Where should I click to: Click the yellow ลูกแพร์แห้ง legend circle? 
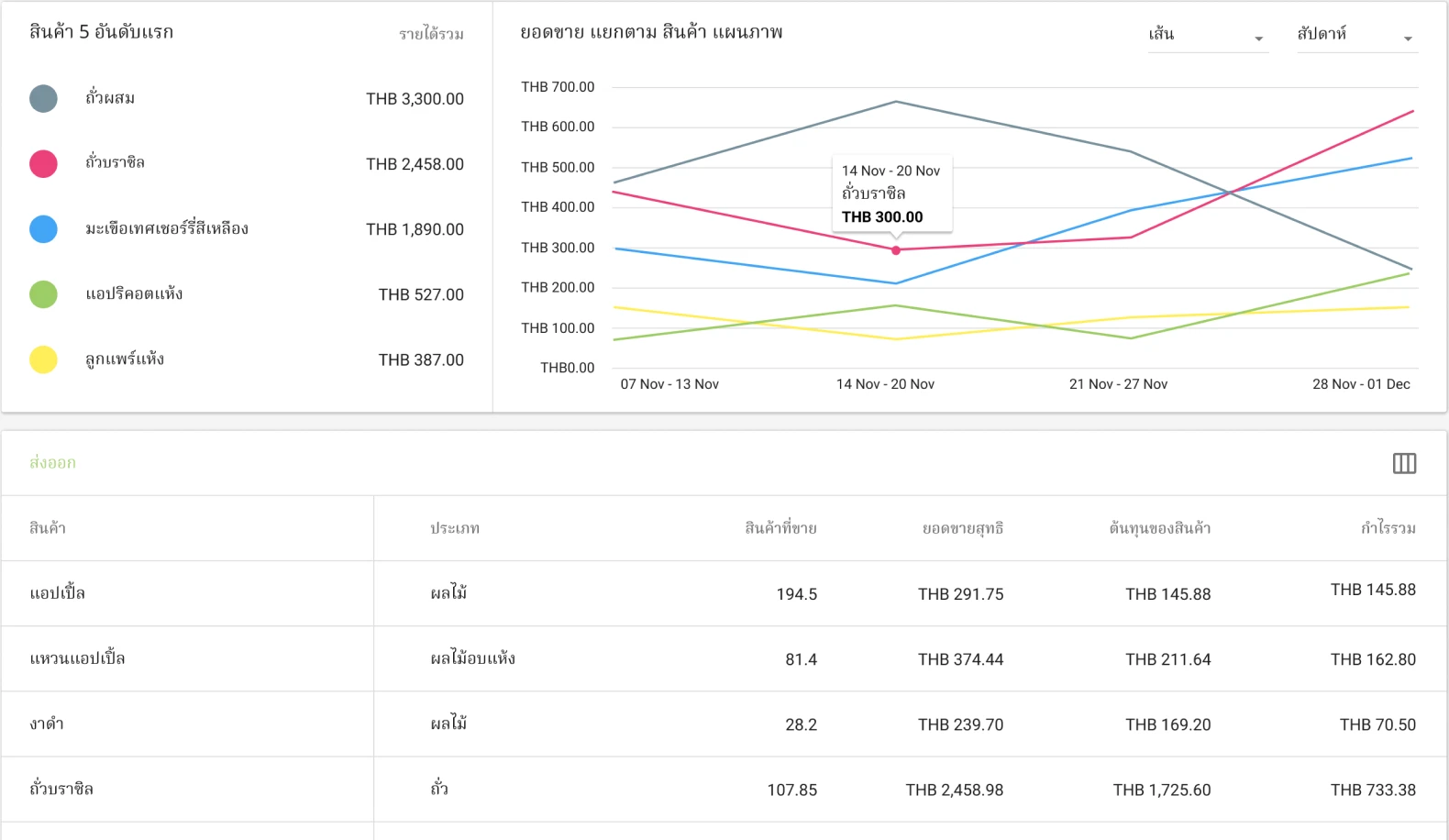pyautogui.click(x=43, y=359)
